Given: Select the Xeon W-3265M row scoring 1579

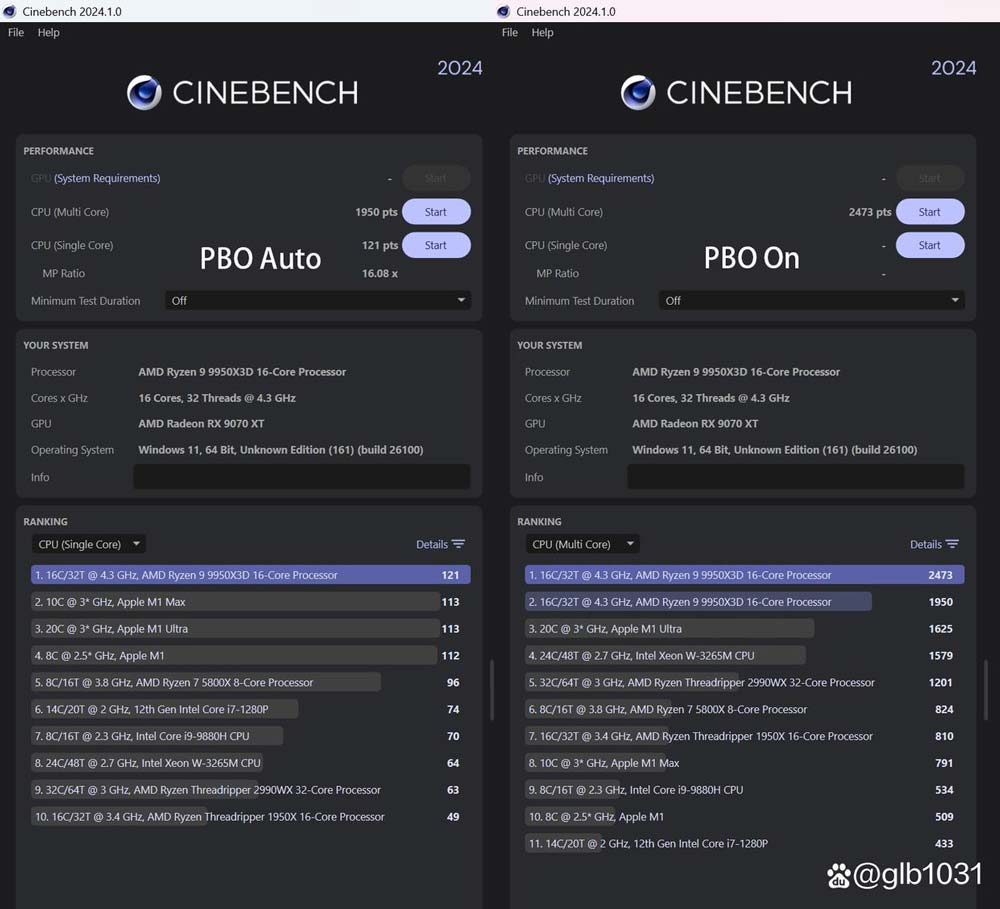Looking at the screenshot, I should coord(744,655).
